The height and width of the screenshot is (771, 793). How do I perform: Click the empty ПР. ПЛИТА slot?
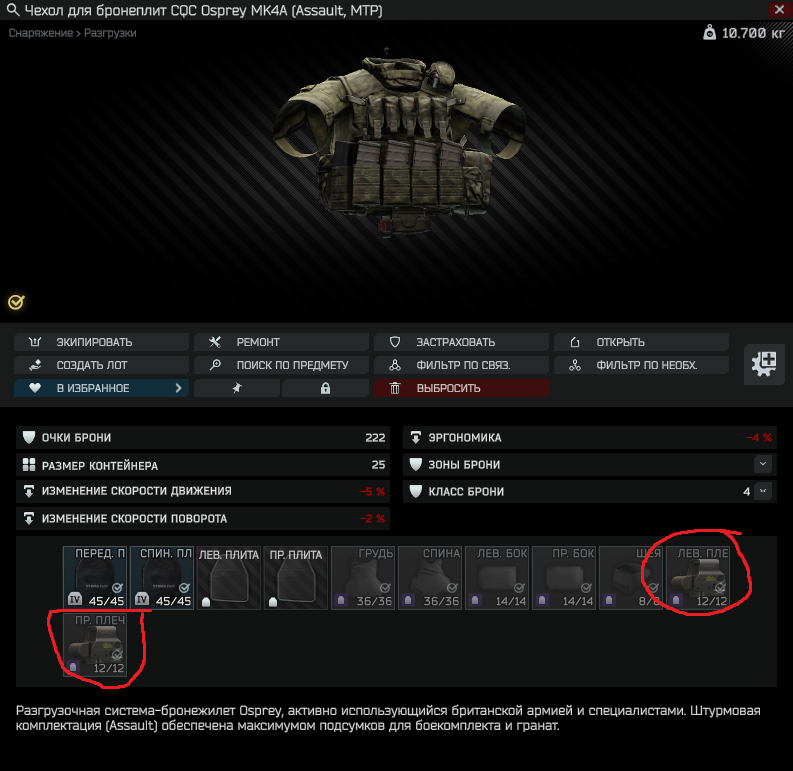point(296,578)
